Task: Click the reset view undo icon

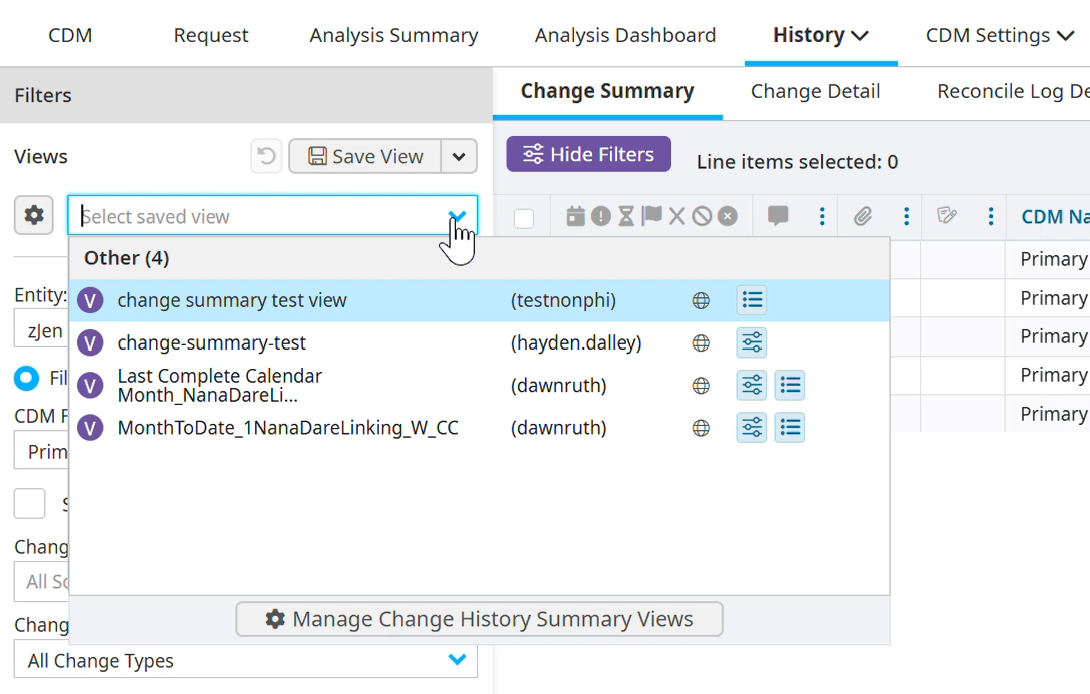Action: coord(266,156)
